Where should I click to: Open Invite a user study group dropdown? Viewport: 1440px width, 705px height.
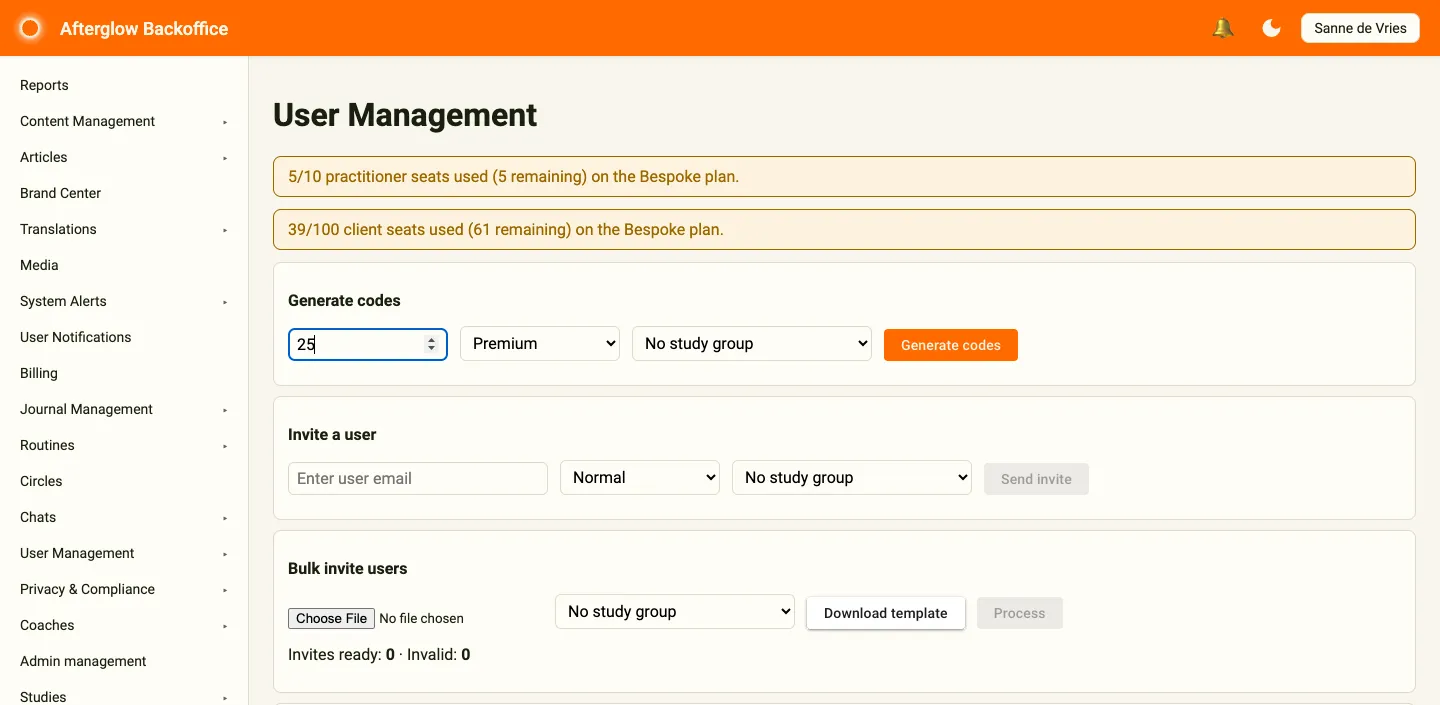tap(852, 478)
